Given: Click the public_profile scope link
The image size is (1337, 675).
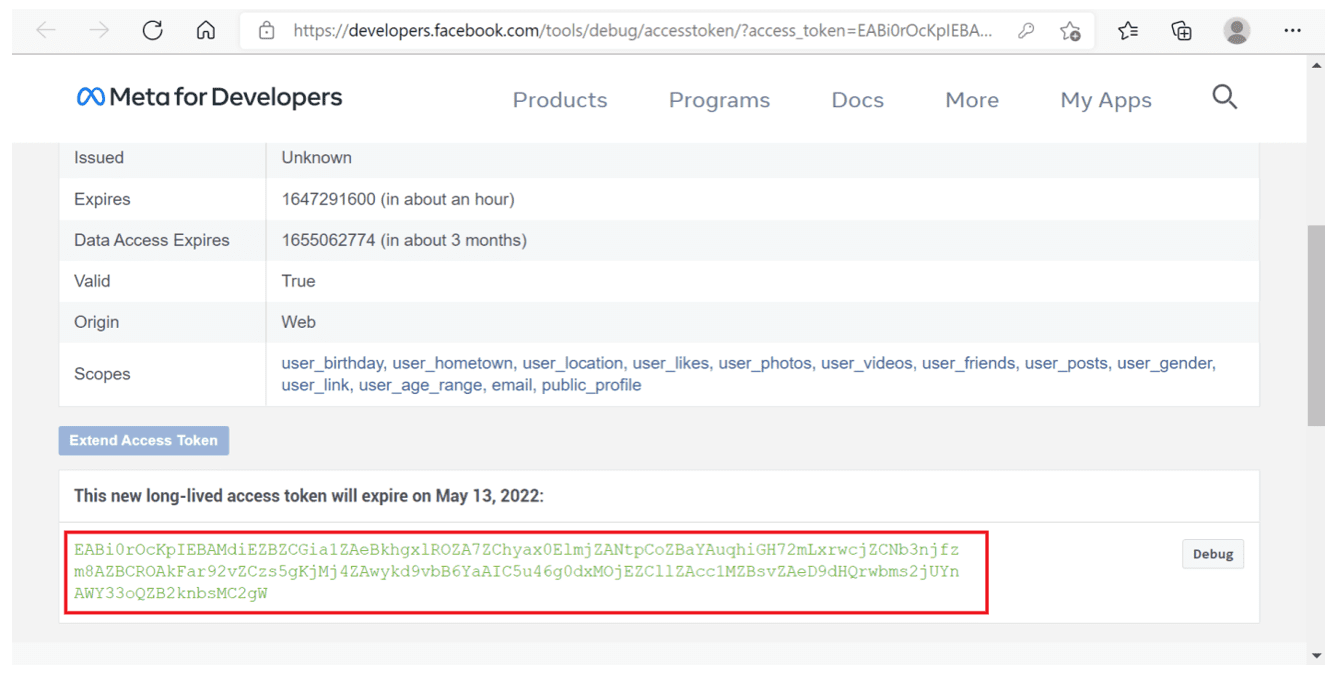Looking at the screenshot, I should pos(591,385).
